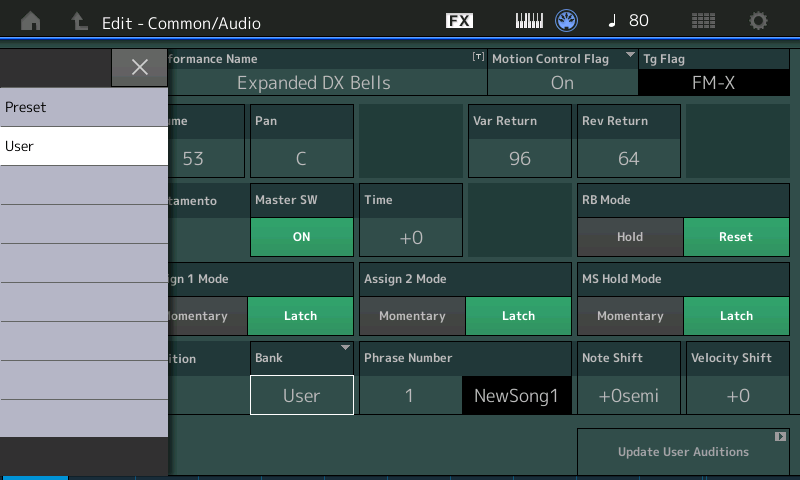Open the Motion Control Flag dropdown
This screenshot has height=480, width=800.
click(562, 82)
